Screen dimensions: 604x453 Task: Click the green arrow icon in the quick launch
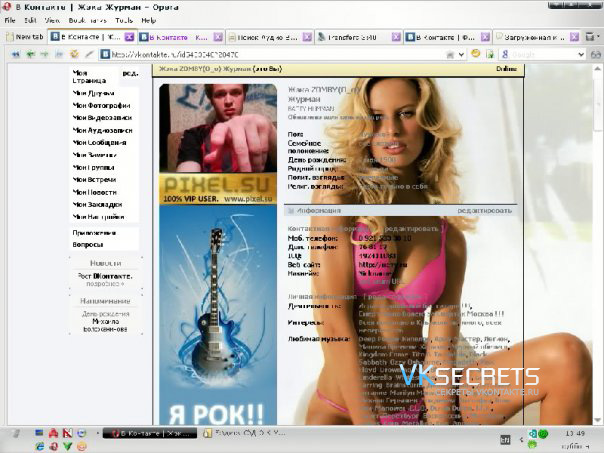(x=67, y=446)
